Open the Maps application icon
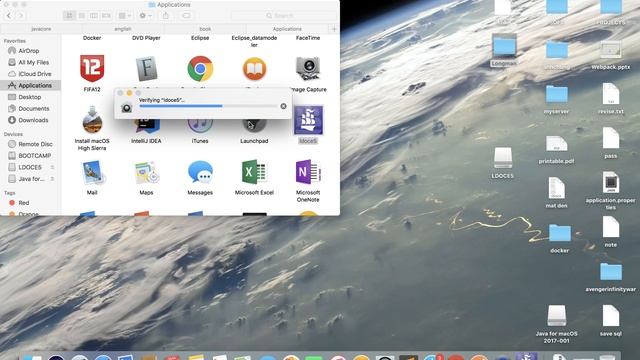 (x=146, y=172)
